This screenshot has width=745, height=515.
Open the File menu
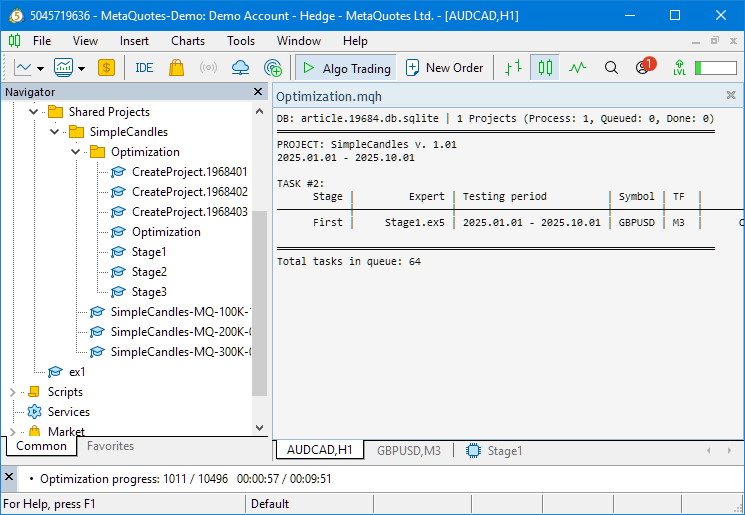pyautogui.click(x=42, y=41)
